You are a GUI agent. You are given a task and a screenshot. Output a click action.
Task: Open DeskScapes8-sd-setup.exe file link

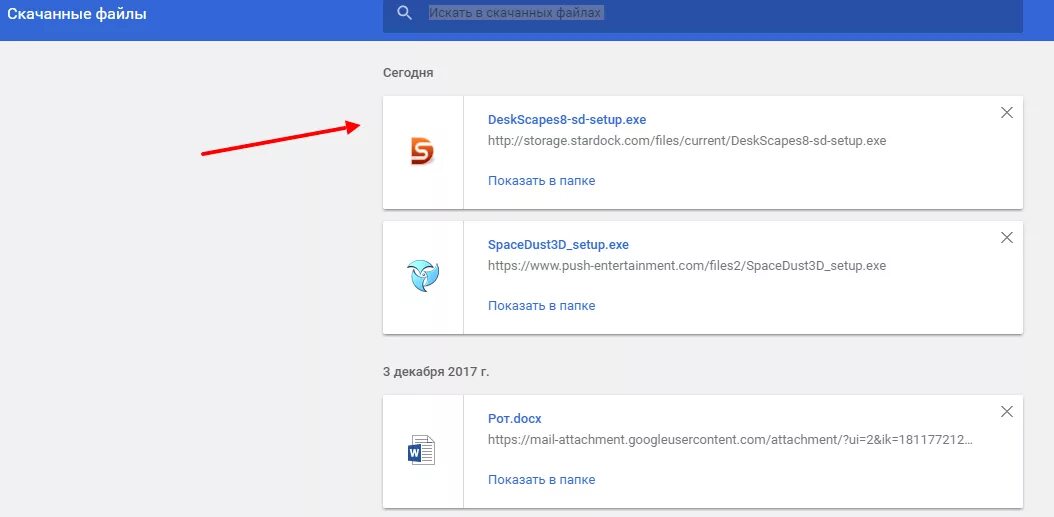[x=567, y=120]
